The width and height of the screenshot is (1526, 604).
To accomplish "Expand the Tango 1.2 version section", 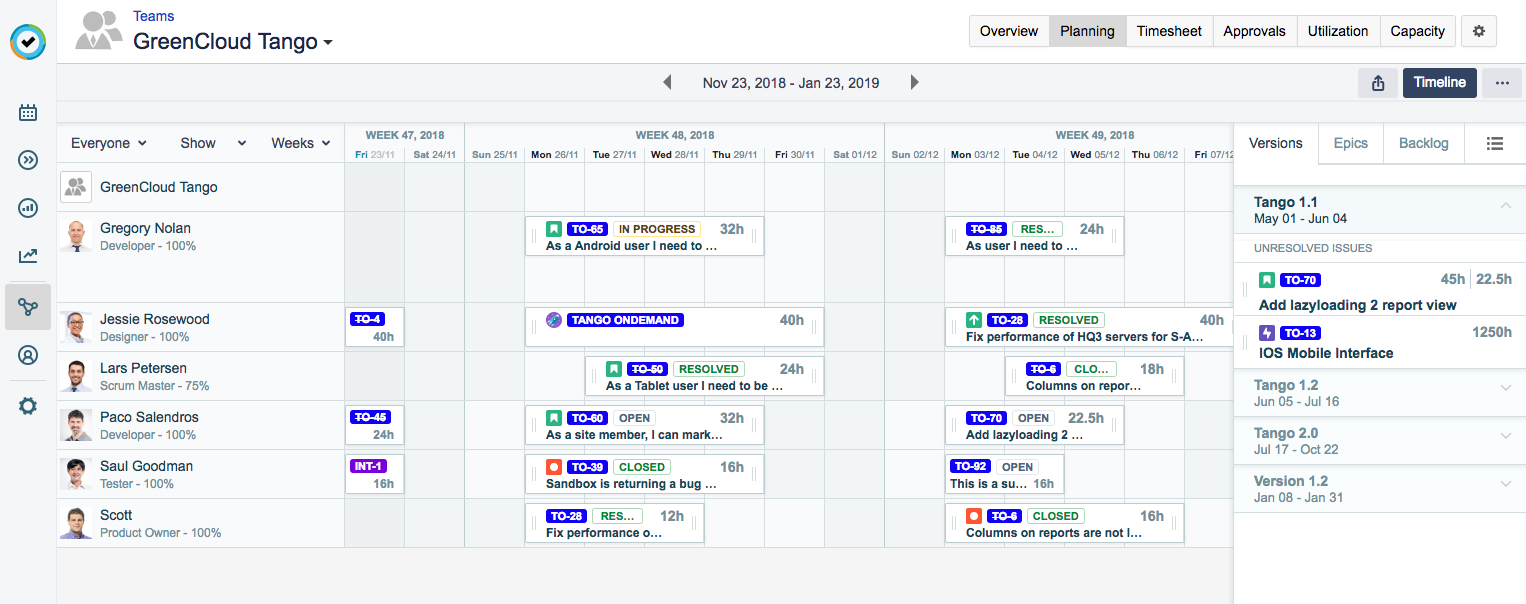I will pos(1505,387).
